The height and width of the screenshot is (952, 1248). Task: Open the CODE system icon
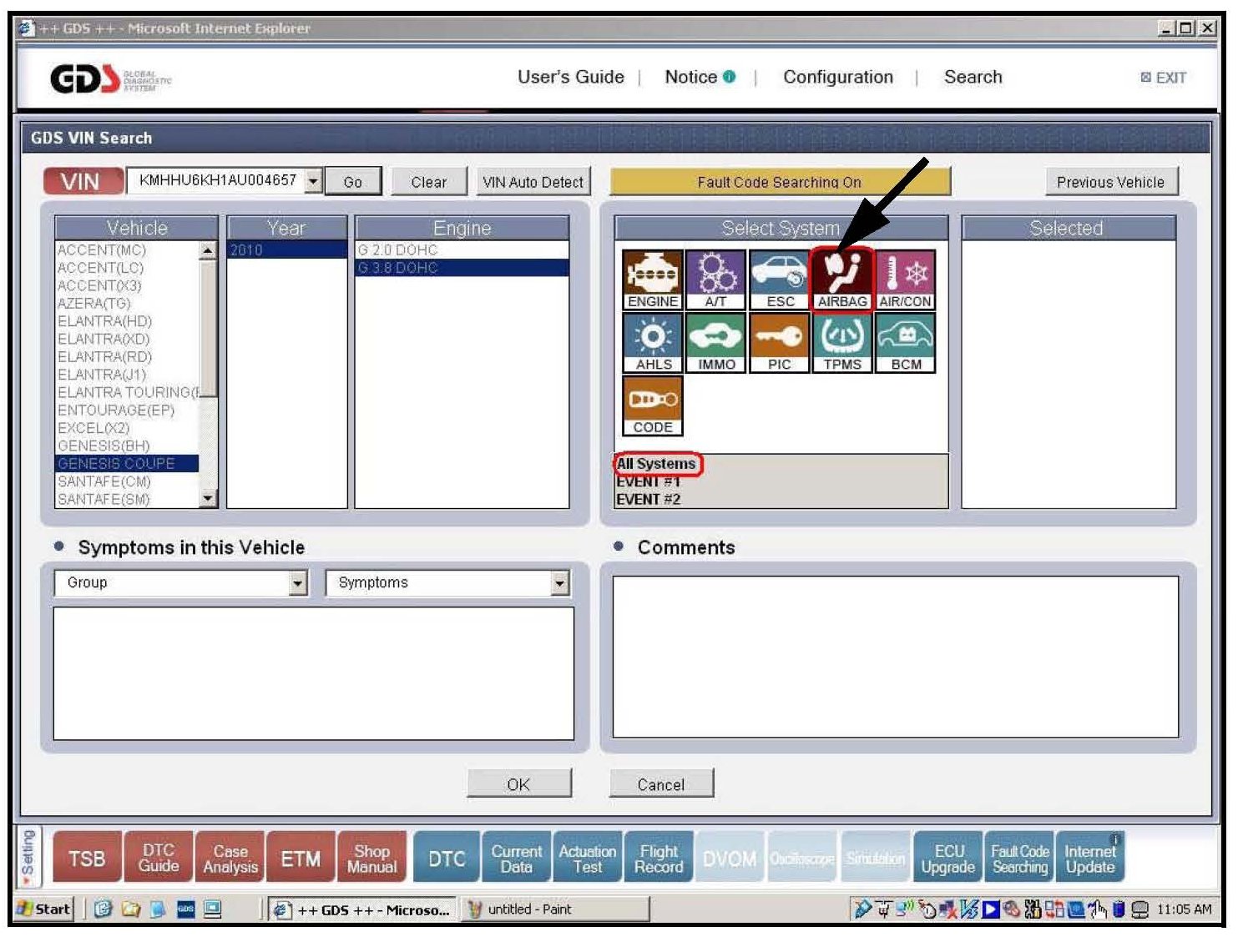click(x=652, y=405)
